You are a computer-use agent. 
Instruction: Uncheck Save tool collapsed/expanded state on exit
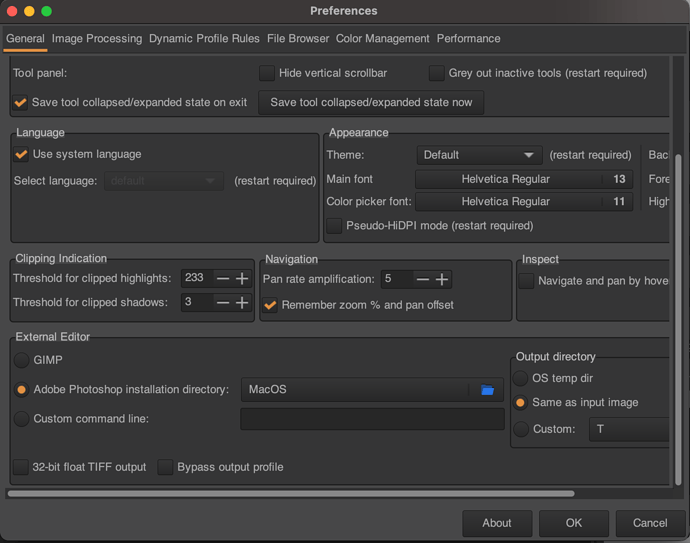pyautogui.click(x=20, y=103)
